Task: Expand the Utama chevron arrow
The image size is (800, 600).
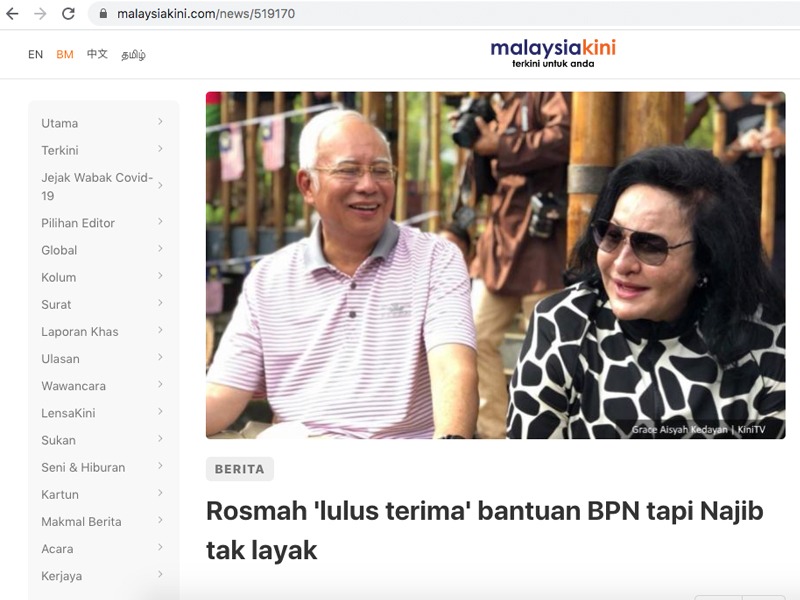Action: coord(160,121)
